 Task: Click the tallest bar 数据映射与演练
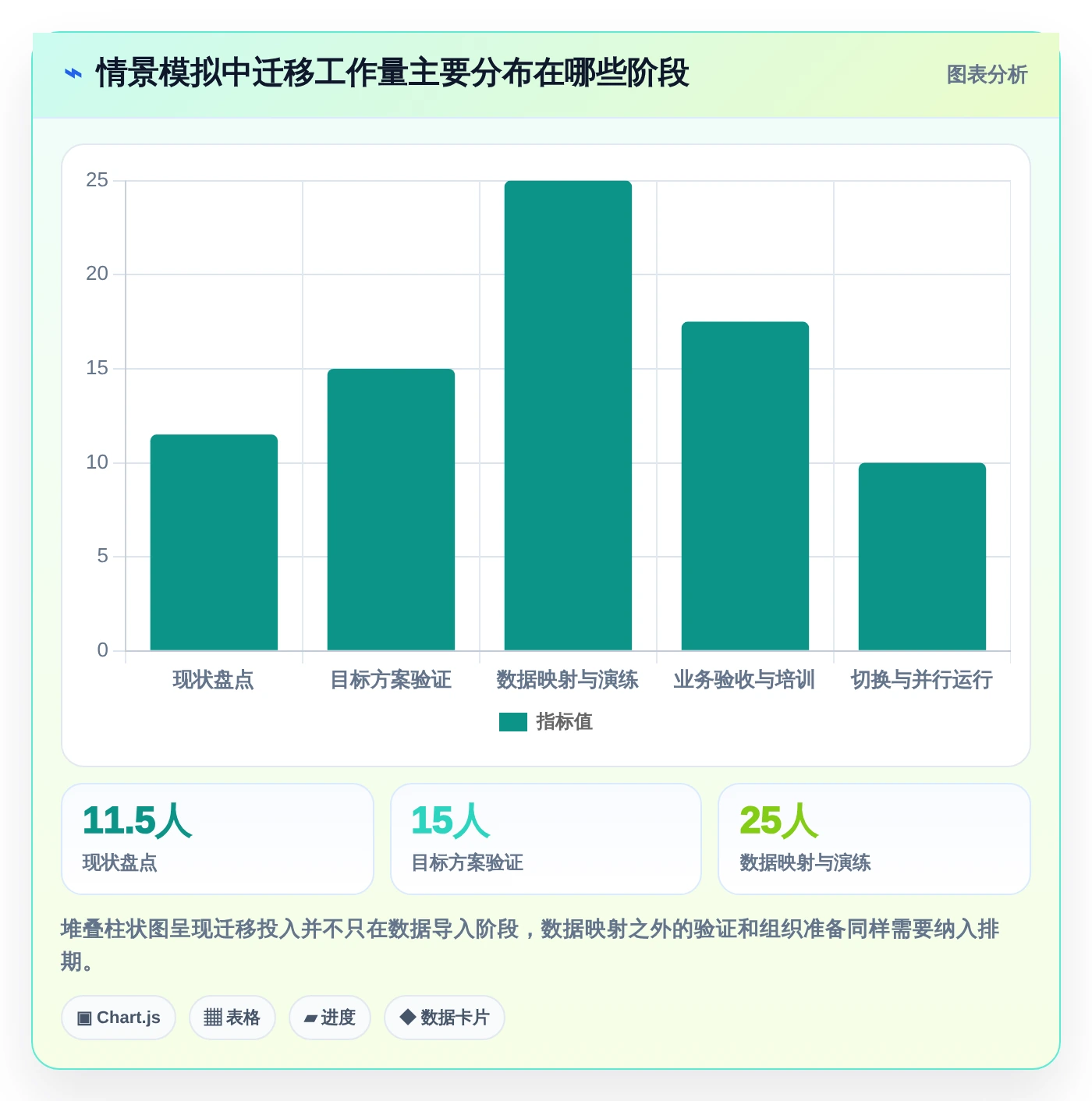pos(568,416)
